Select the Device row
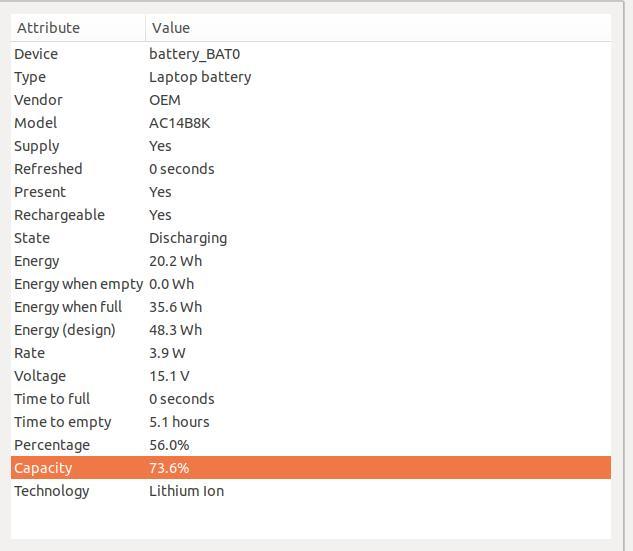633x551 pixels. [311, 54]
